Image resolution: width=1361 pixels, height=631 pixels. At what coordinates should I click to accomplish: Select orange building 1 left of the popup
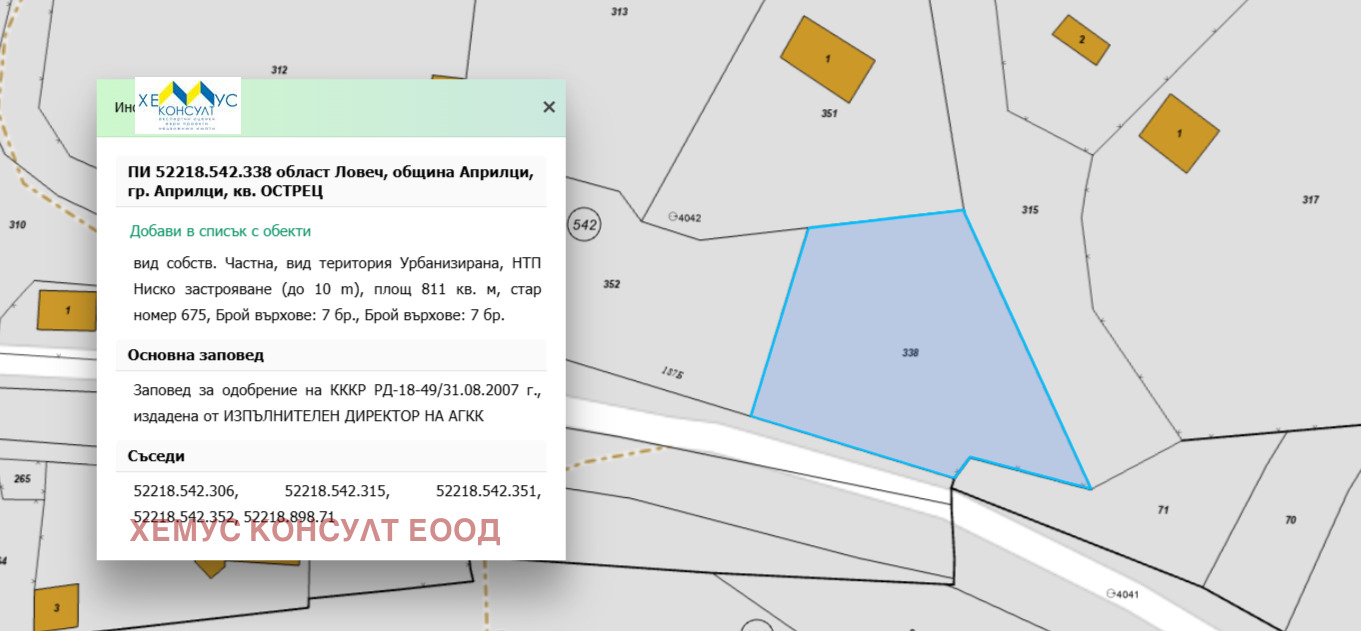coord(67,310)
